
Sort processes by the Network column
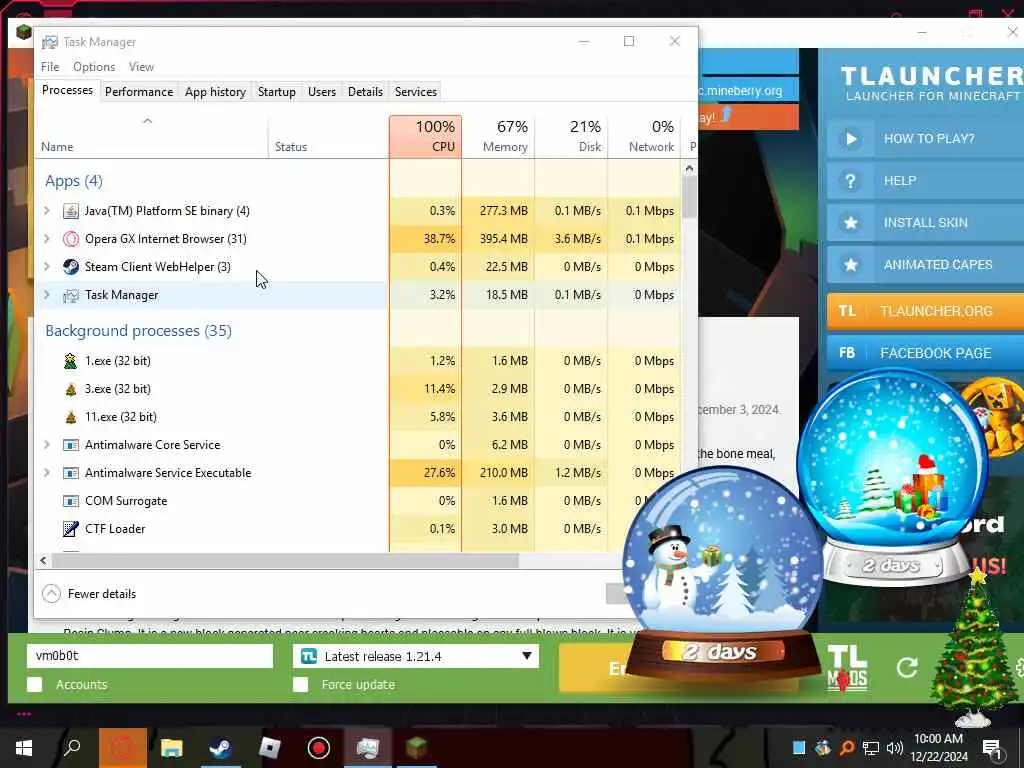click(645, 136)
